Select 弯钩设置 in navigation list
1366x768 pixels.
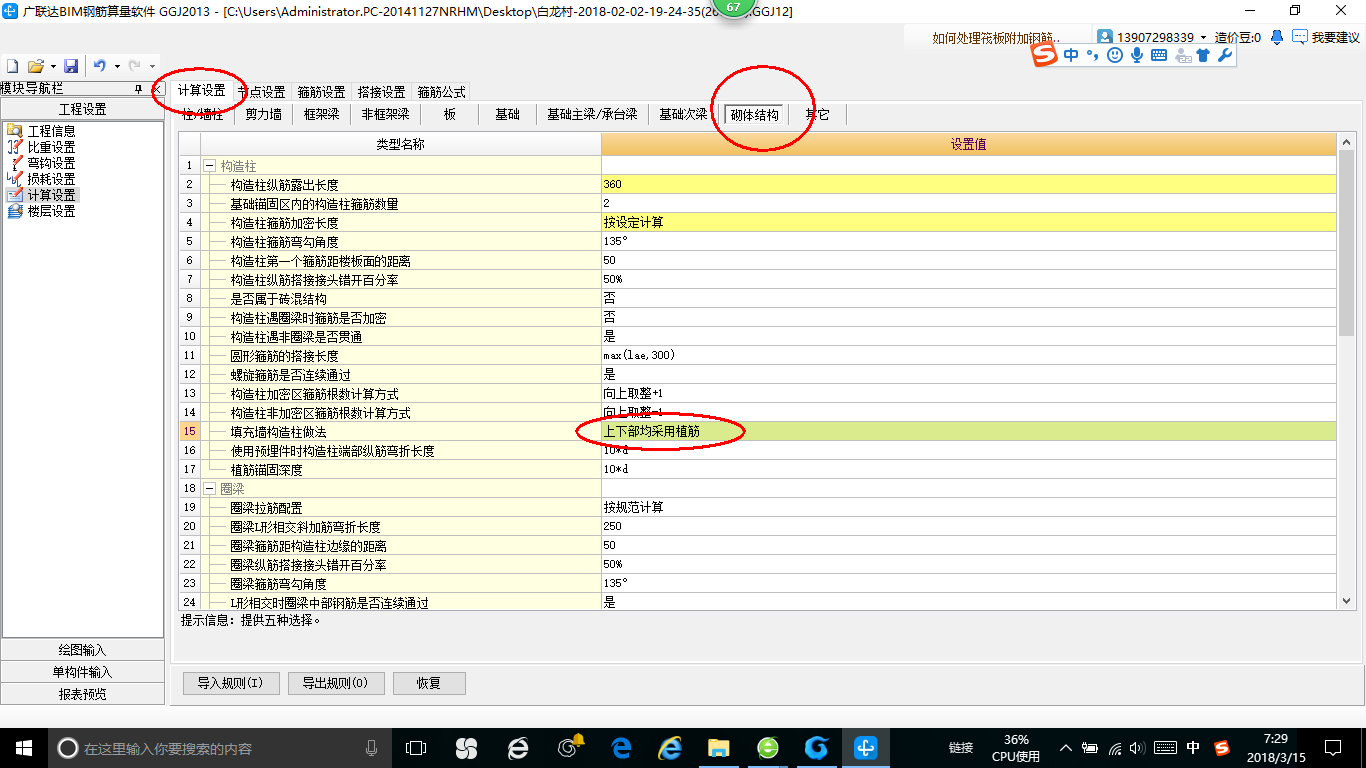tap(51, 163)
